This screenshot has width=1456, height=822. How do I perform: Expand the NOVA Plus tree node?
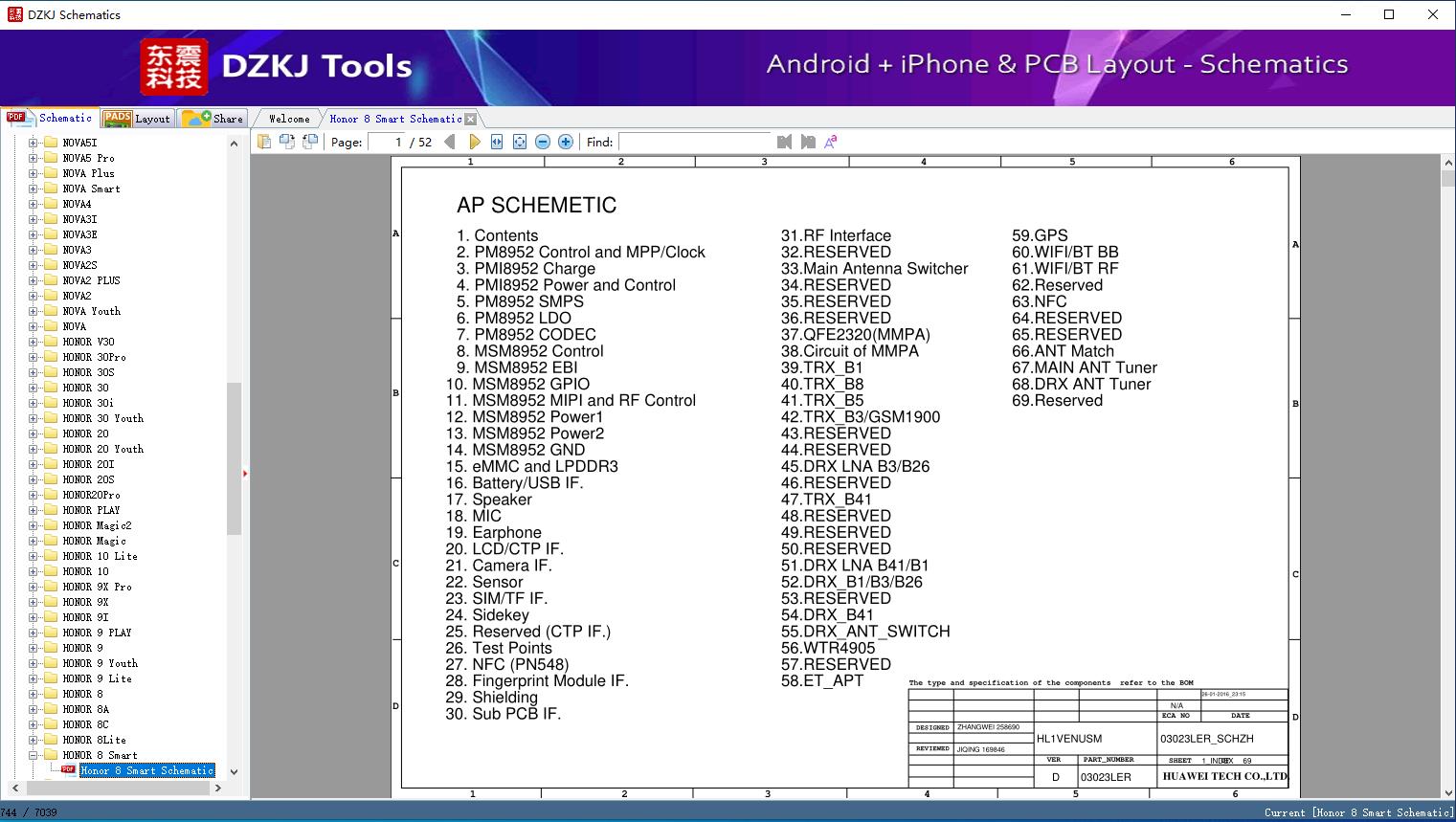(x=34, y=173)
